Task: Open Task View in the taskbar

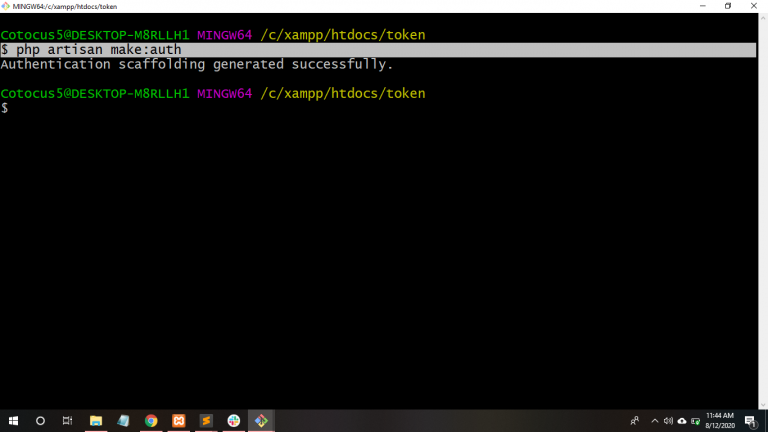Action: point(68,421)
